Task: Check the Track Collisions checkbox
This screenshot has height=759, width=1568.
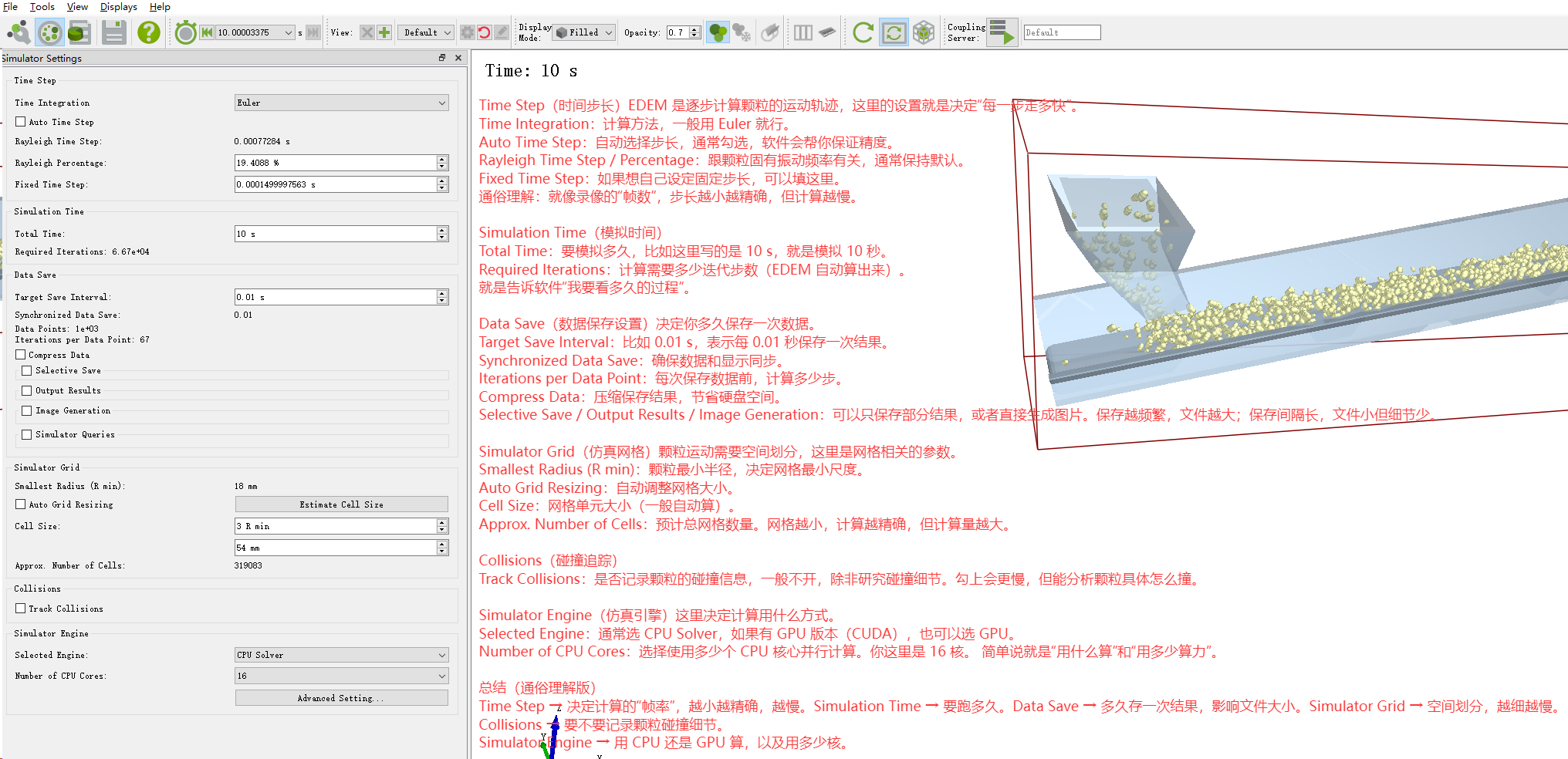Action: click(21, 609)
